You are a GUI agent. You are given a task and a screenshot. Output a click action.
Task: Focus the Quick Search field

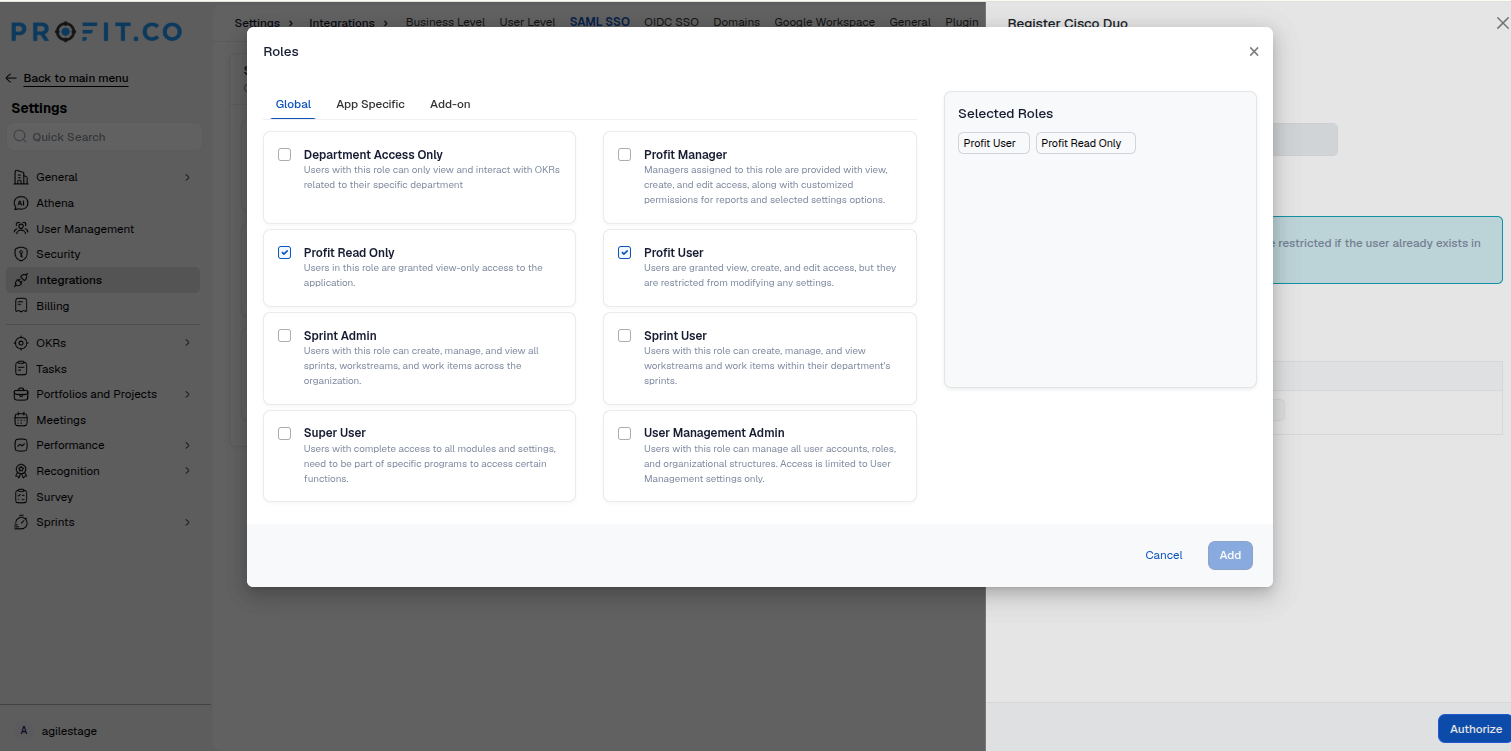click(104, 137)
